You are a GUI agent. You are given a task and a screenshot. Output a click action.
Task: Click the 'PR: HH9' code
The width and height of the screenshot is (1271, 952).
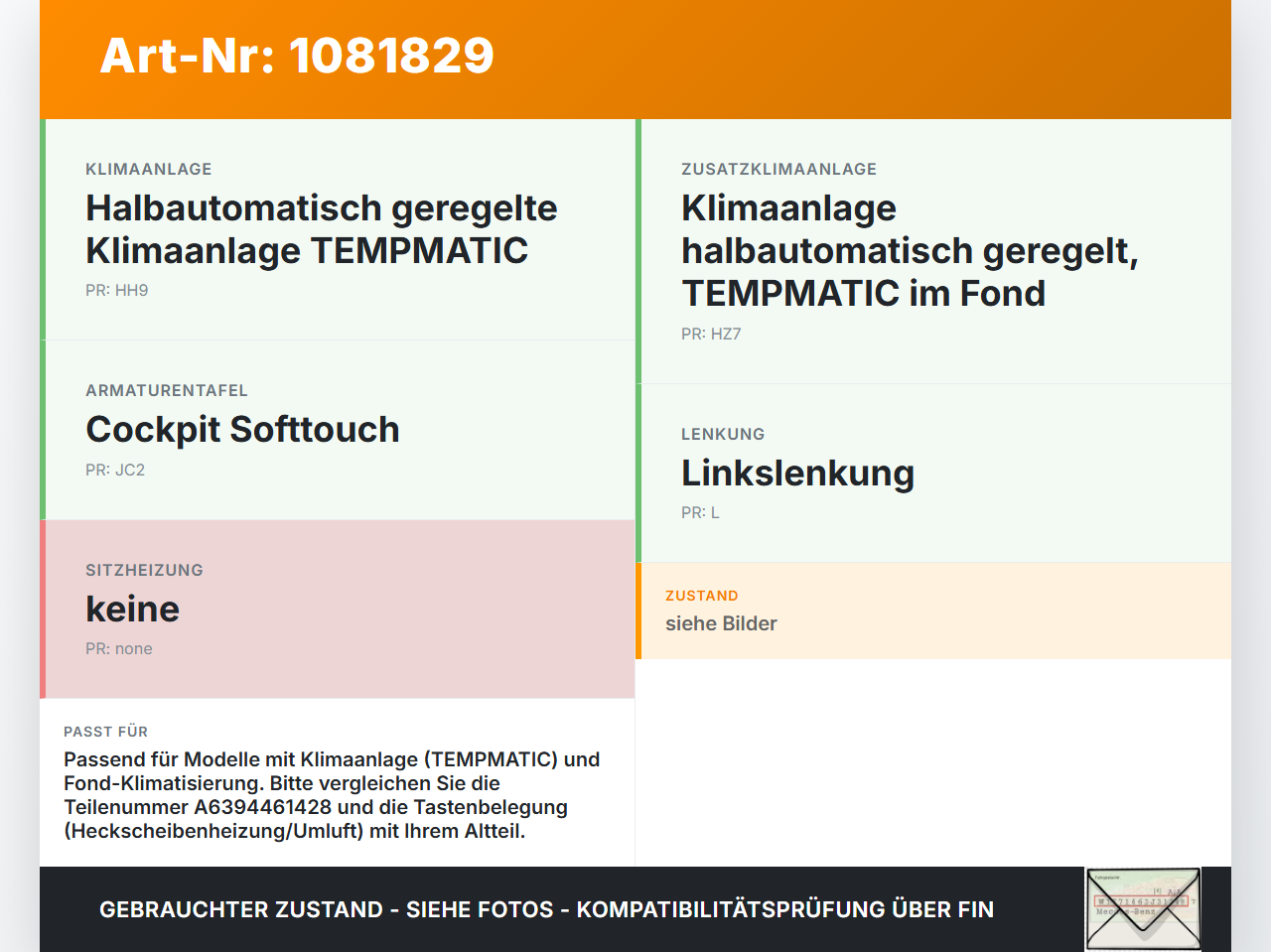click(x=117, y=291)
